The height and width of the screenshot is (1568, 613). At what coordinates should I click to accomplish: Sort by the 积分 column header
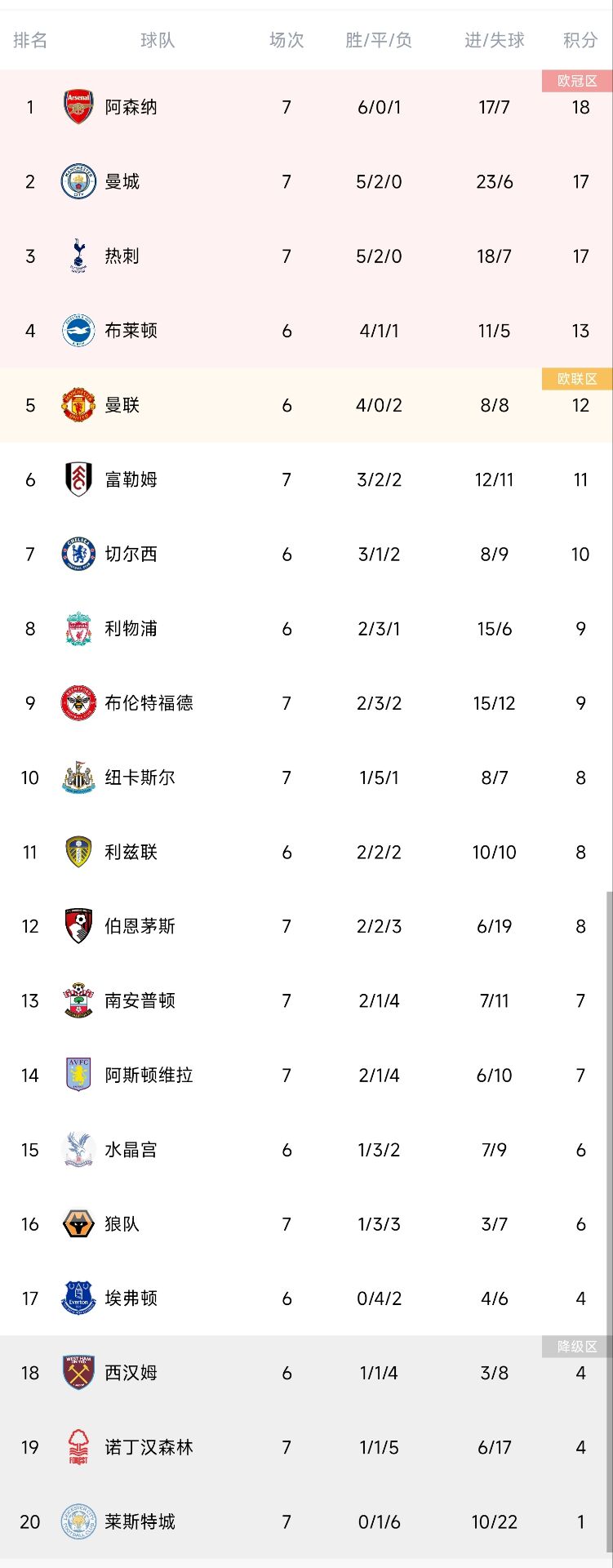point(580,40)
